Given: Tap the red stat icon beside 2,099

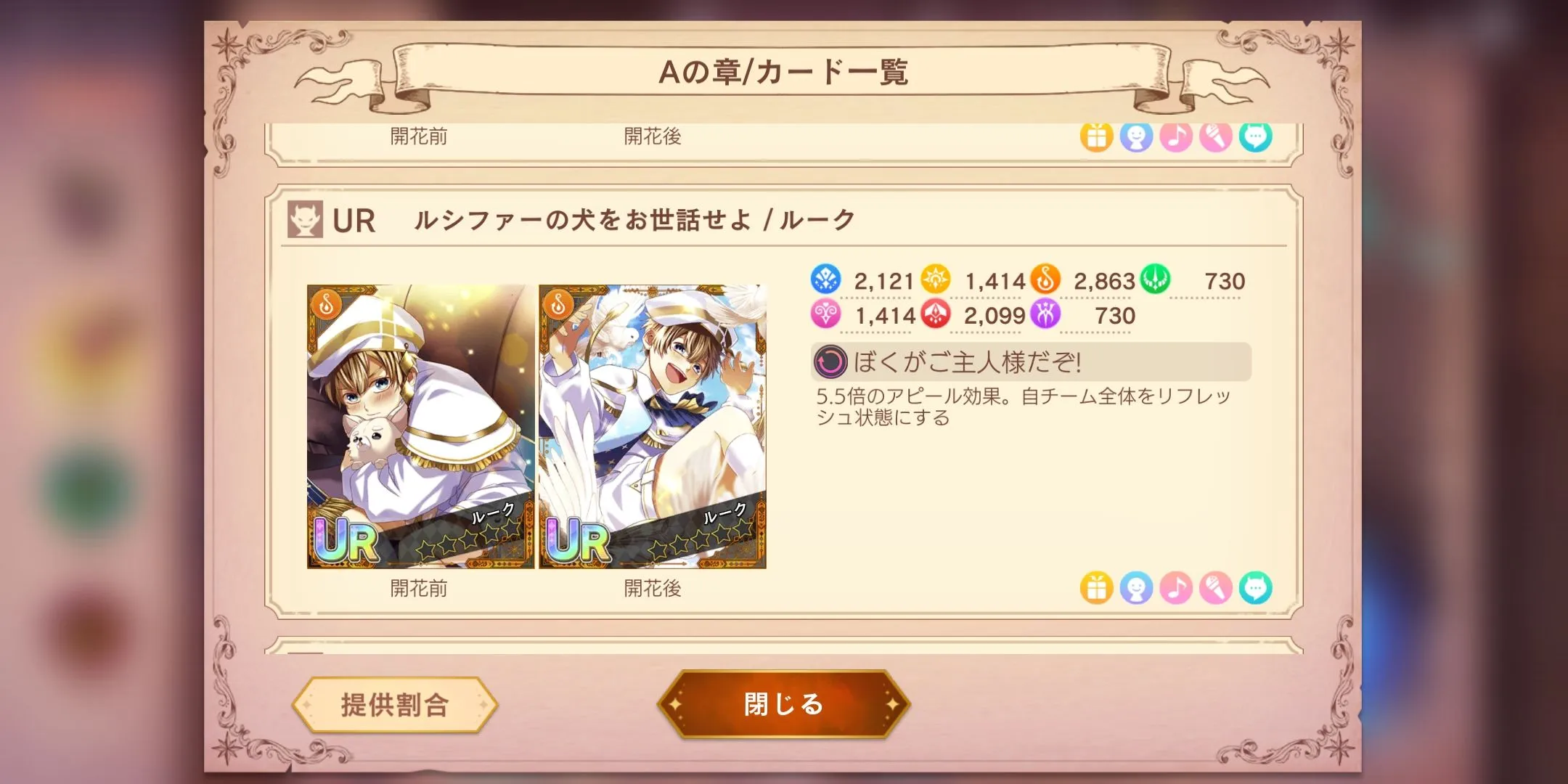Looking at the screenshot, I should (x=936, y=314).
